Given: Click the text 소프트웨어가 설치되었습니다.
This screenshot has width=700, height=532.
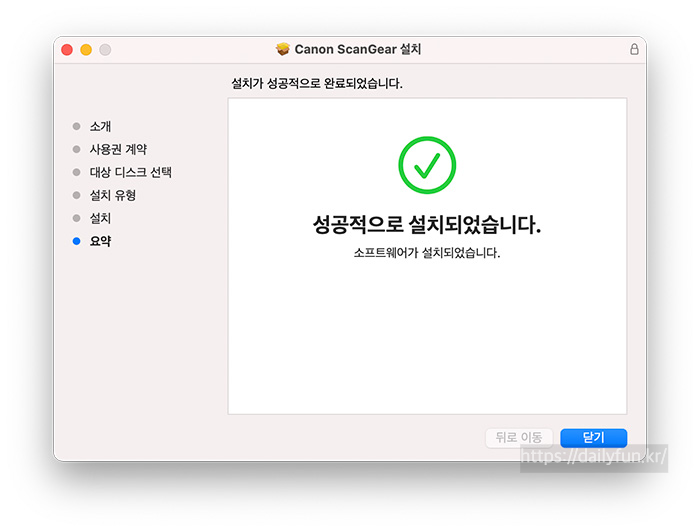Looking at the screenshot, I should tap(427, 253).
